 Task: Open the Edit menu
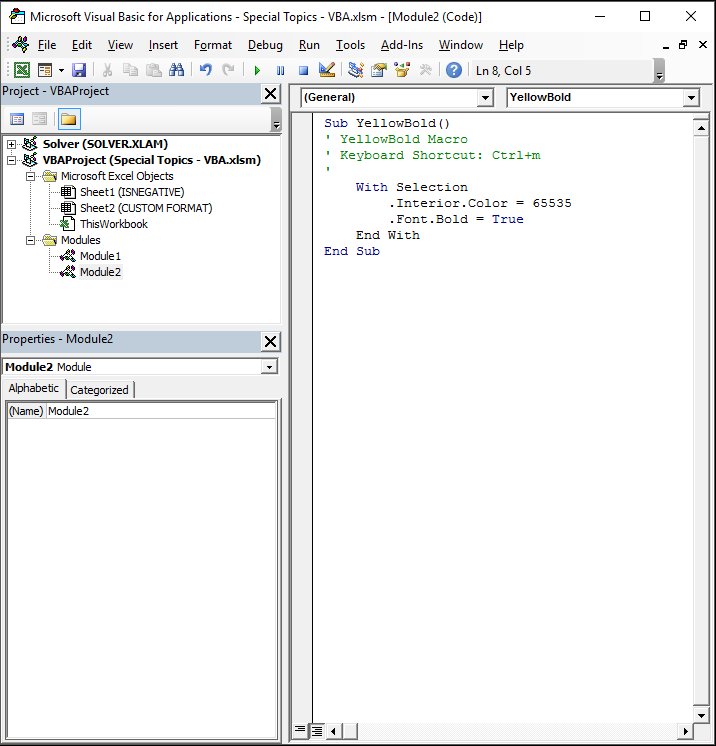pos(82,45)
